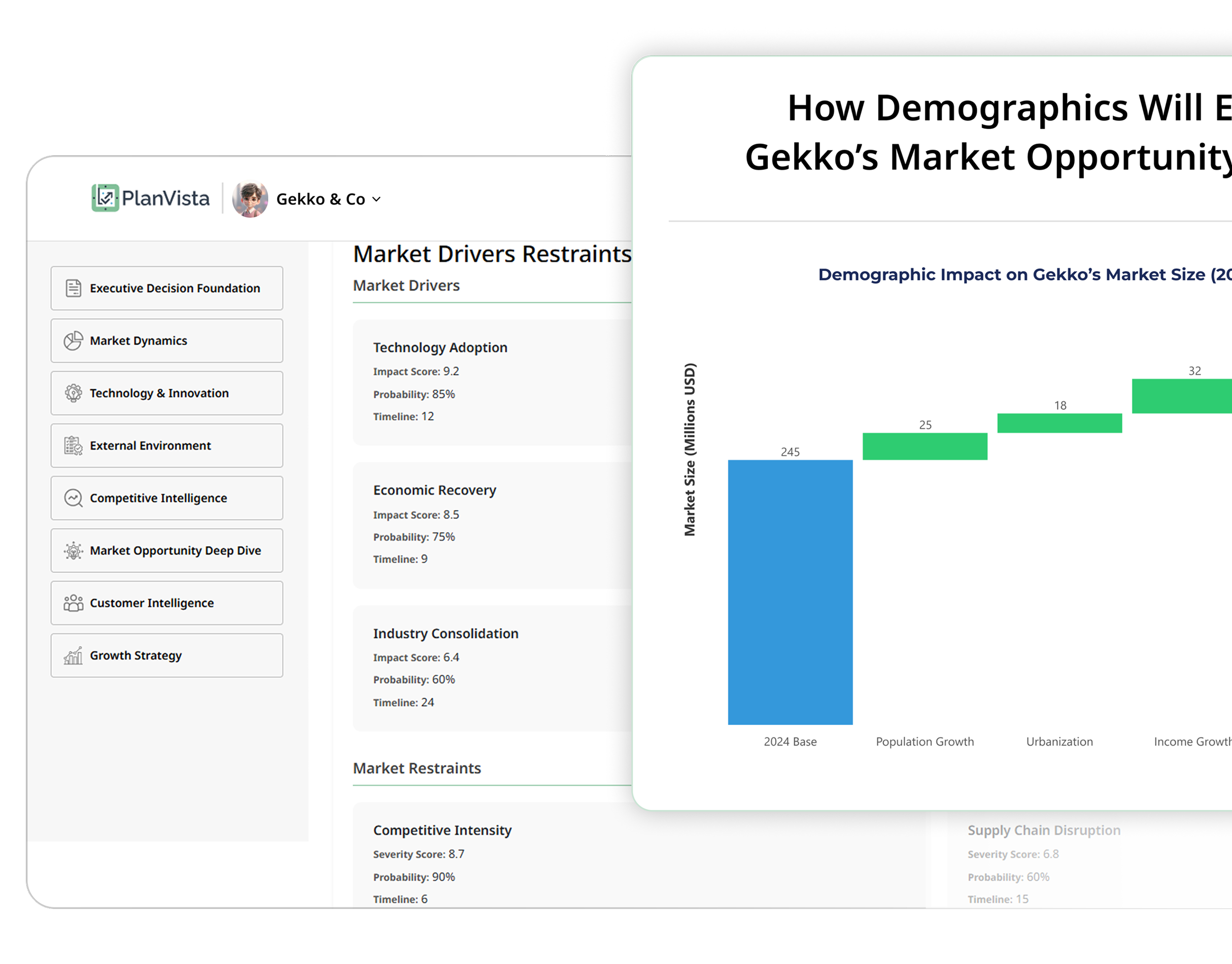The width and height of the screenshot is (1232, 964).
Task: Click the PlanVista logo icon
Action: pyautogui.click(x=106, y=198)
